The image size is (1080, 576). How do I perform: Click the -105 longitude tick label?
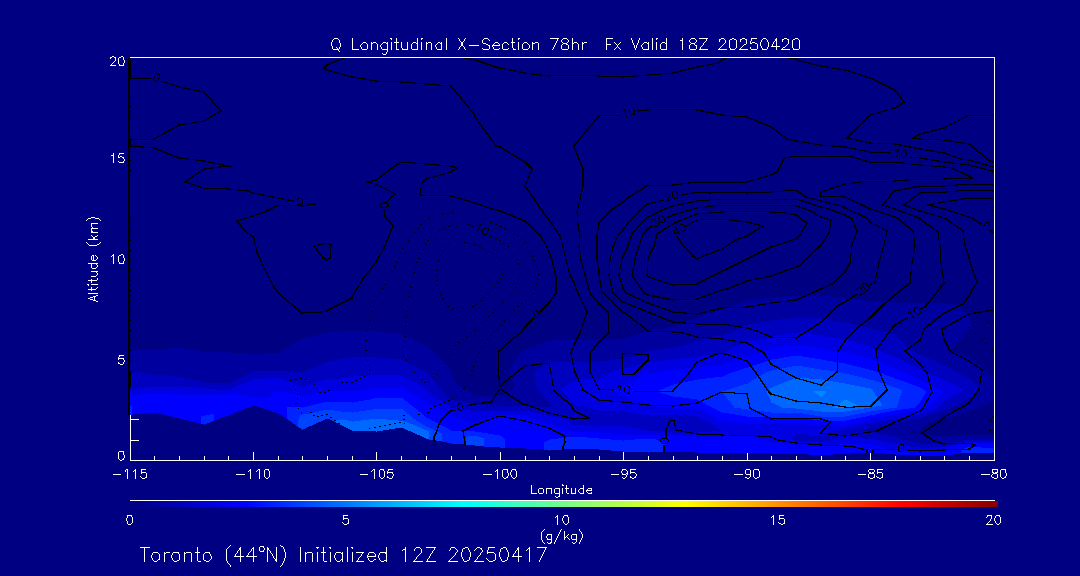point(377,475)
